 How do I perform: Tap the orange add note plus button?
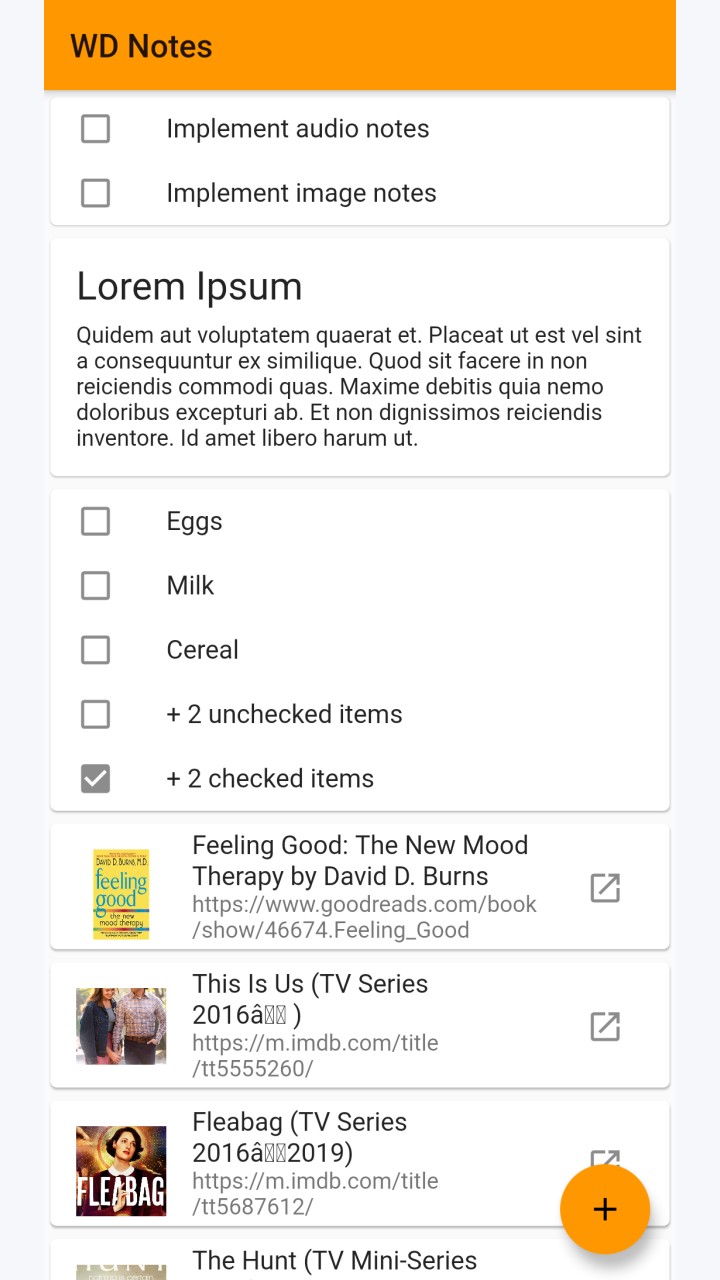click(x=605, y=1209)
